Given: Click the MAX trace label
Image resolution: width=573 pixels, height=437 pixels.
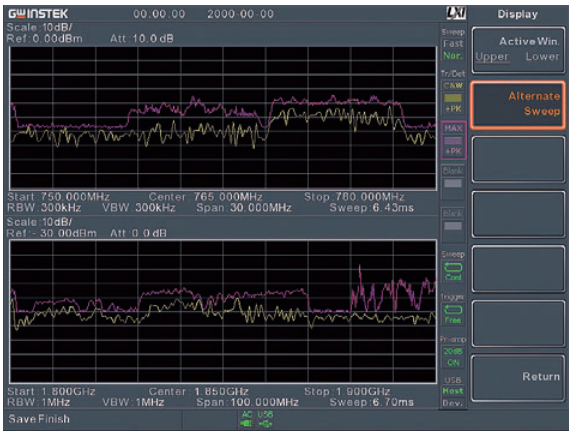Looking at the screenshot, I should [x=453, y=128].
